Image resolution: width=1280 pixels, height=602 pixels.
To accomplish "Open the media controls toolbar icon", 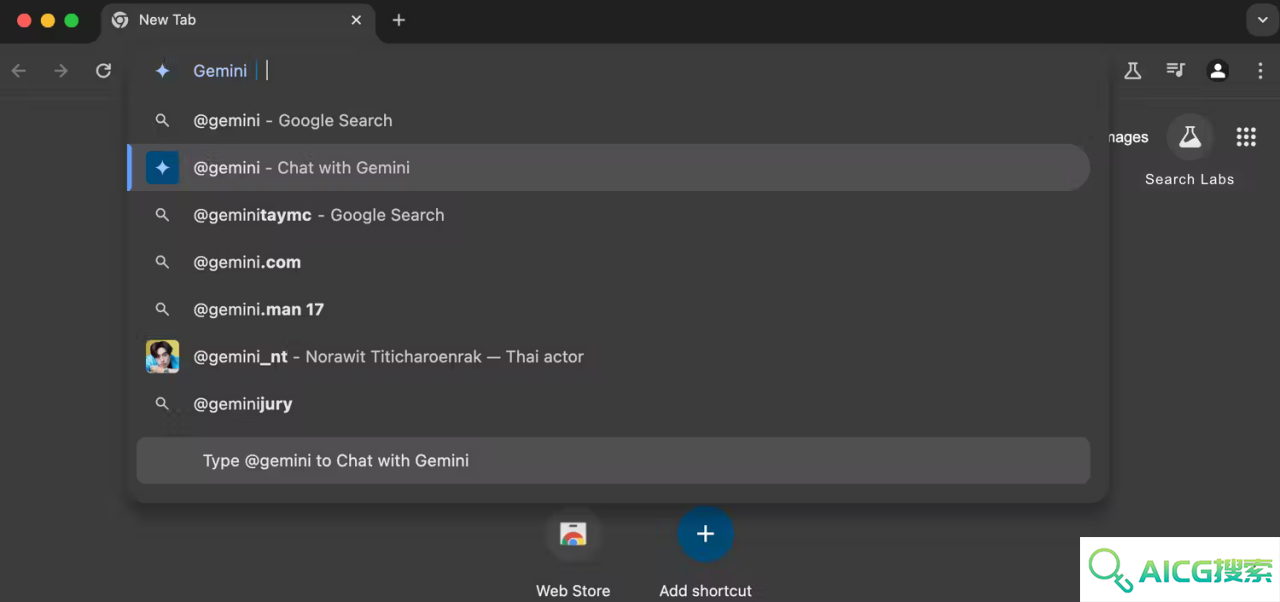I will (x=1175, y=70).
